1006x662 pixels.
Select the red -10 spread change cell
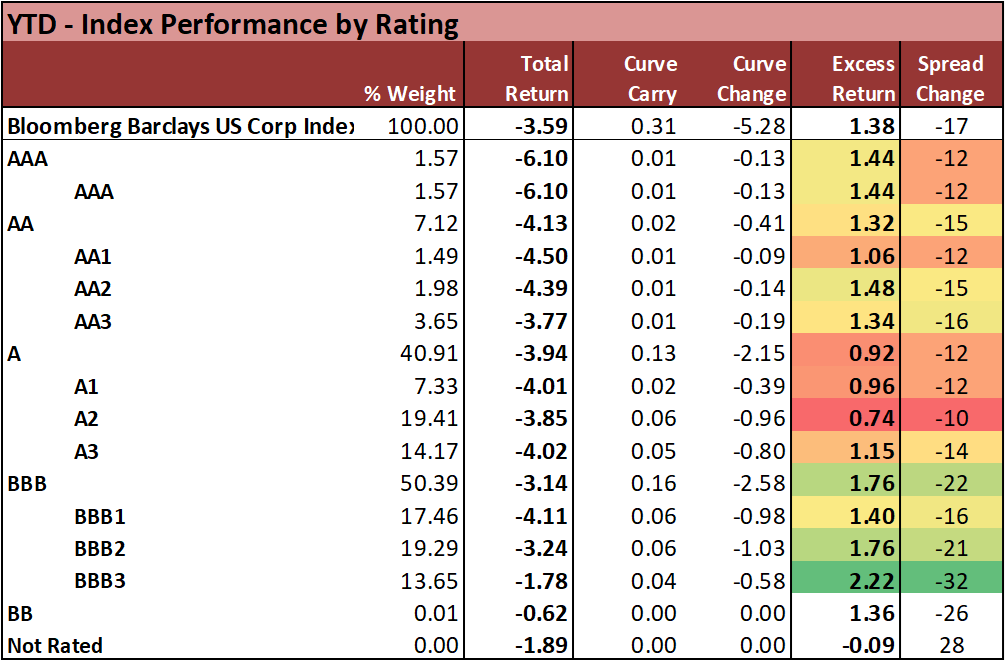coord(950,419)
